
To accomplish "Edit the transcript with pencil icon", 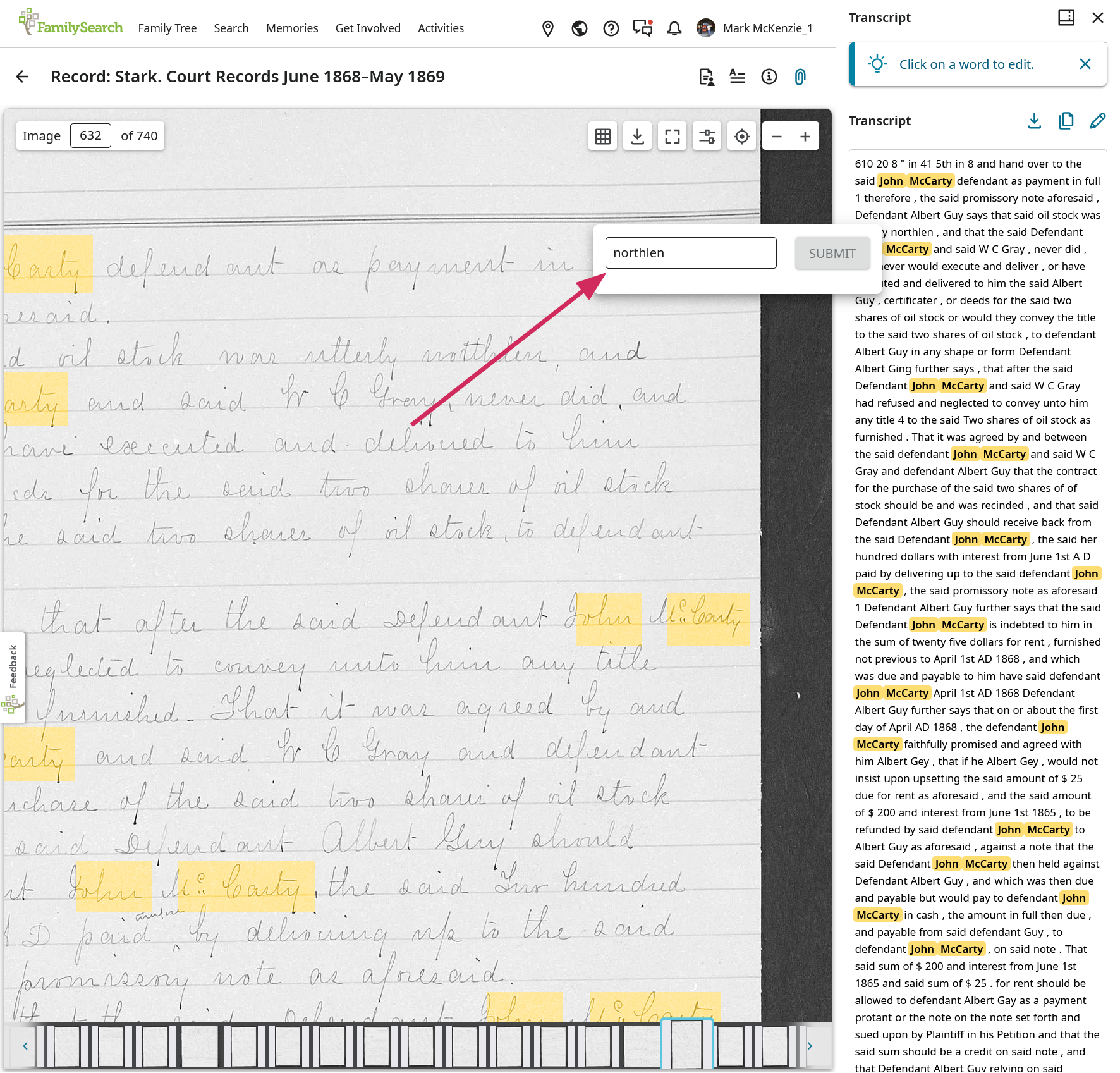I will tap(1098, 121).
